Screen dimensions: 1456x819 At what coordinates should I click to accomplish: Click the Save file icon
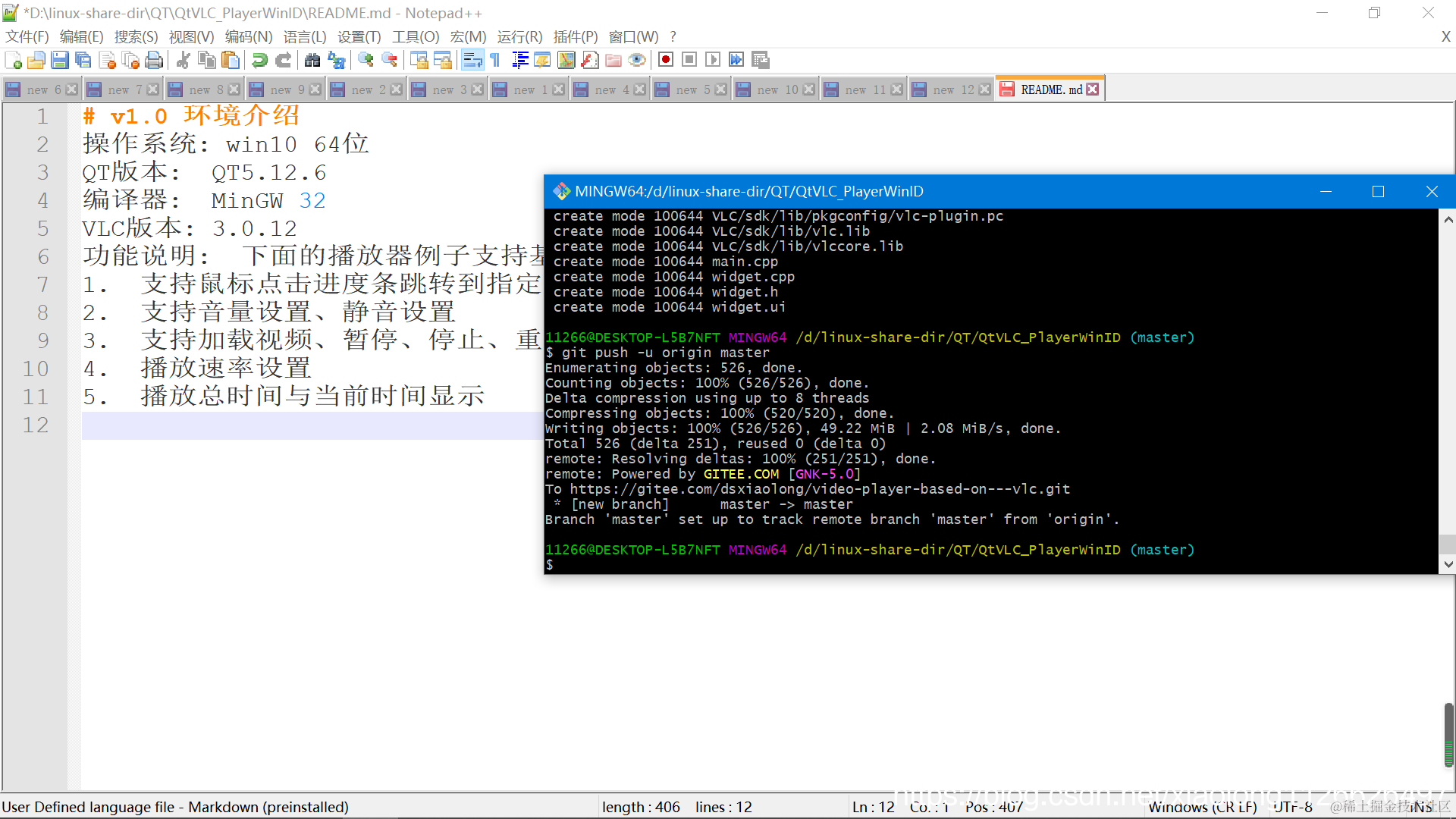click(60, 60)
